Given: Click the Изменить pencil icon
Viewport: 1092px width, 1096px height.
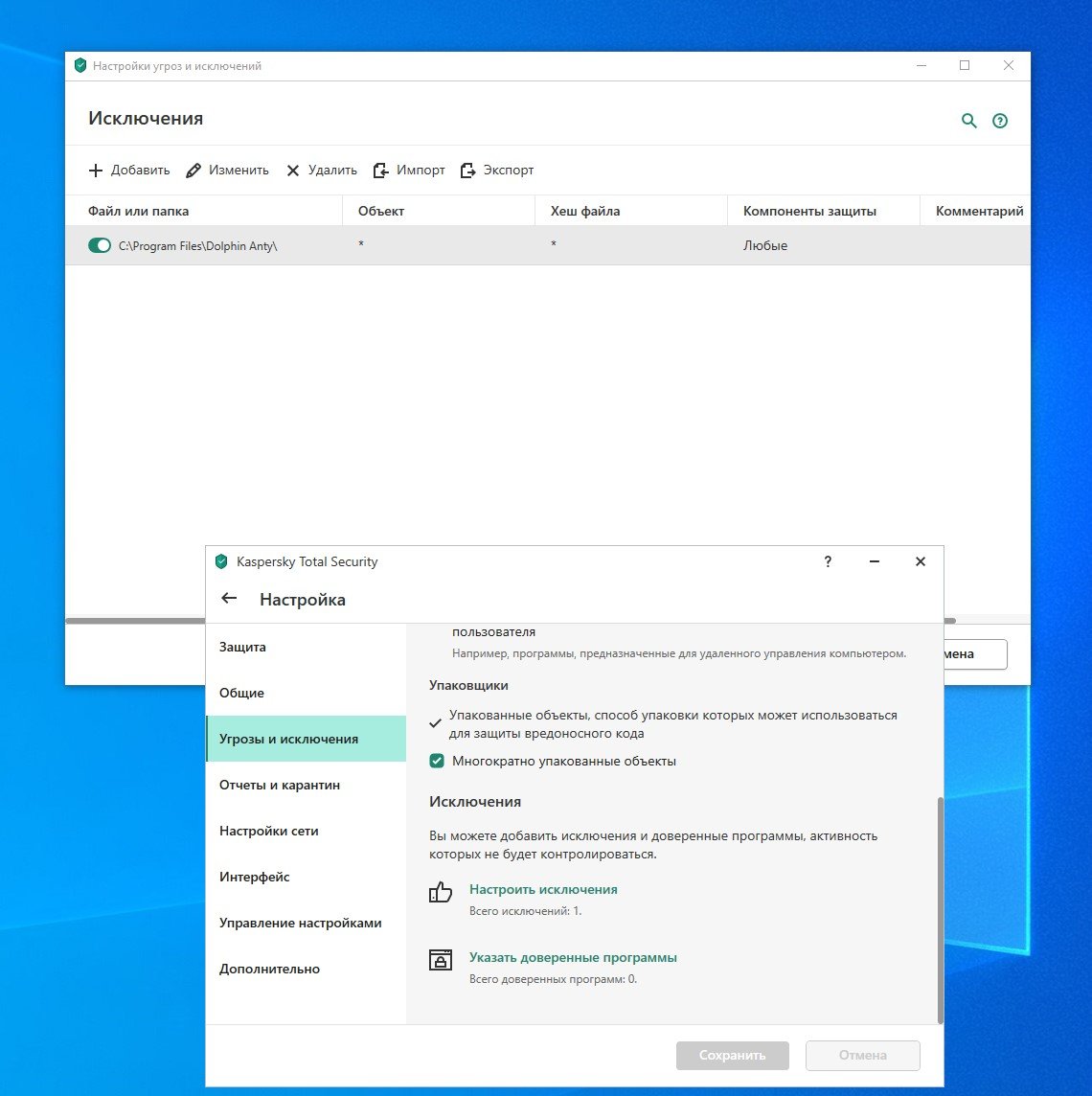Looking at the screenshot, I should tap(193, 170).
